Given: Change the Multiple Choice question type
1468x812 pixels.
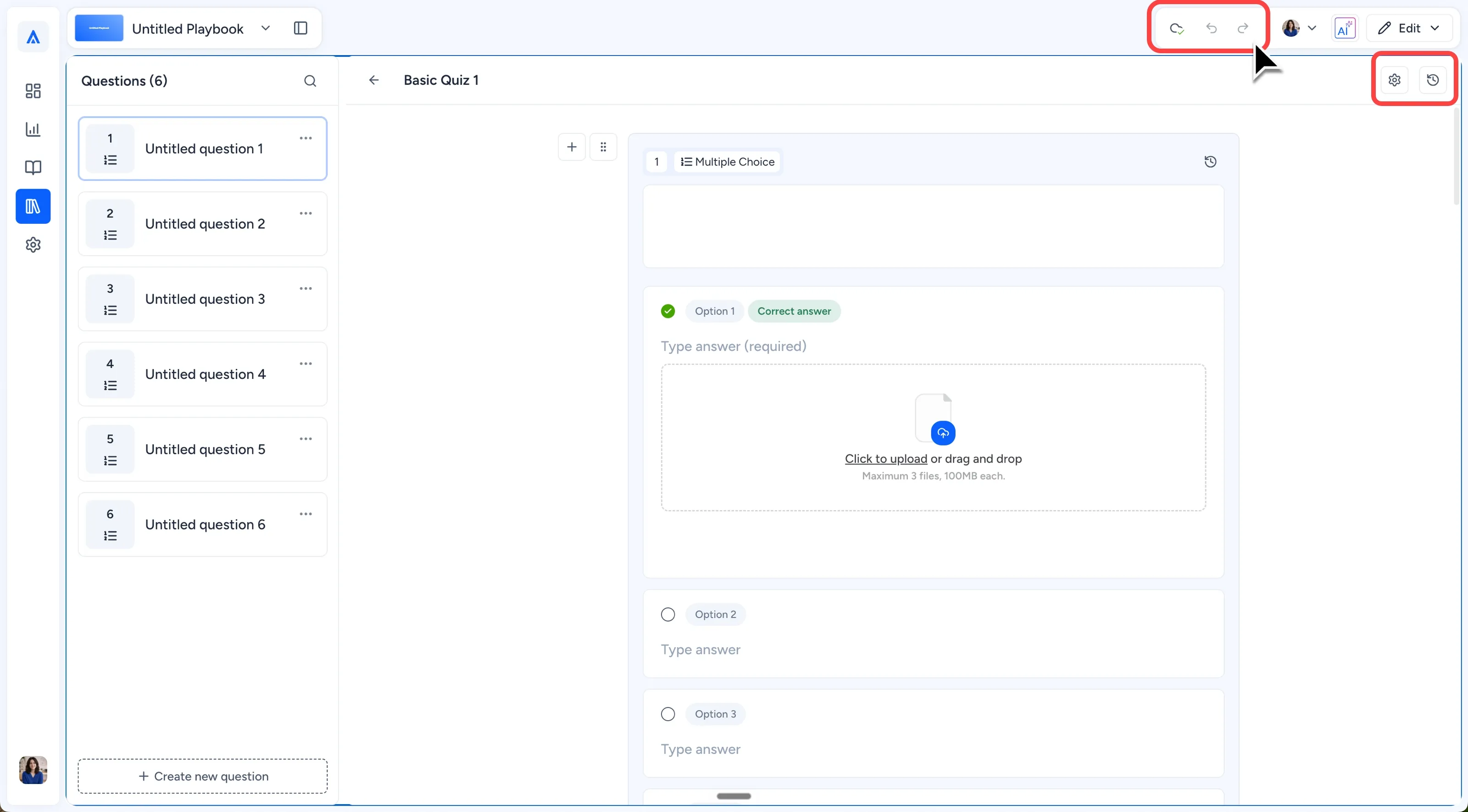Looking at the screenshot, I should coord(727,162).
